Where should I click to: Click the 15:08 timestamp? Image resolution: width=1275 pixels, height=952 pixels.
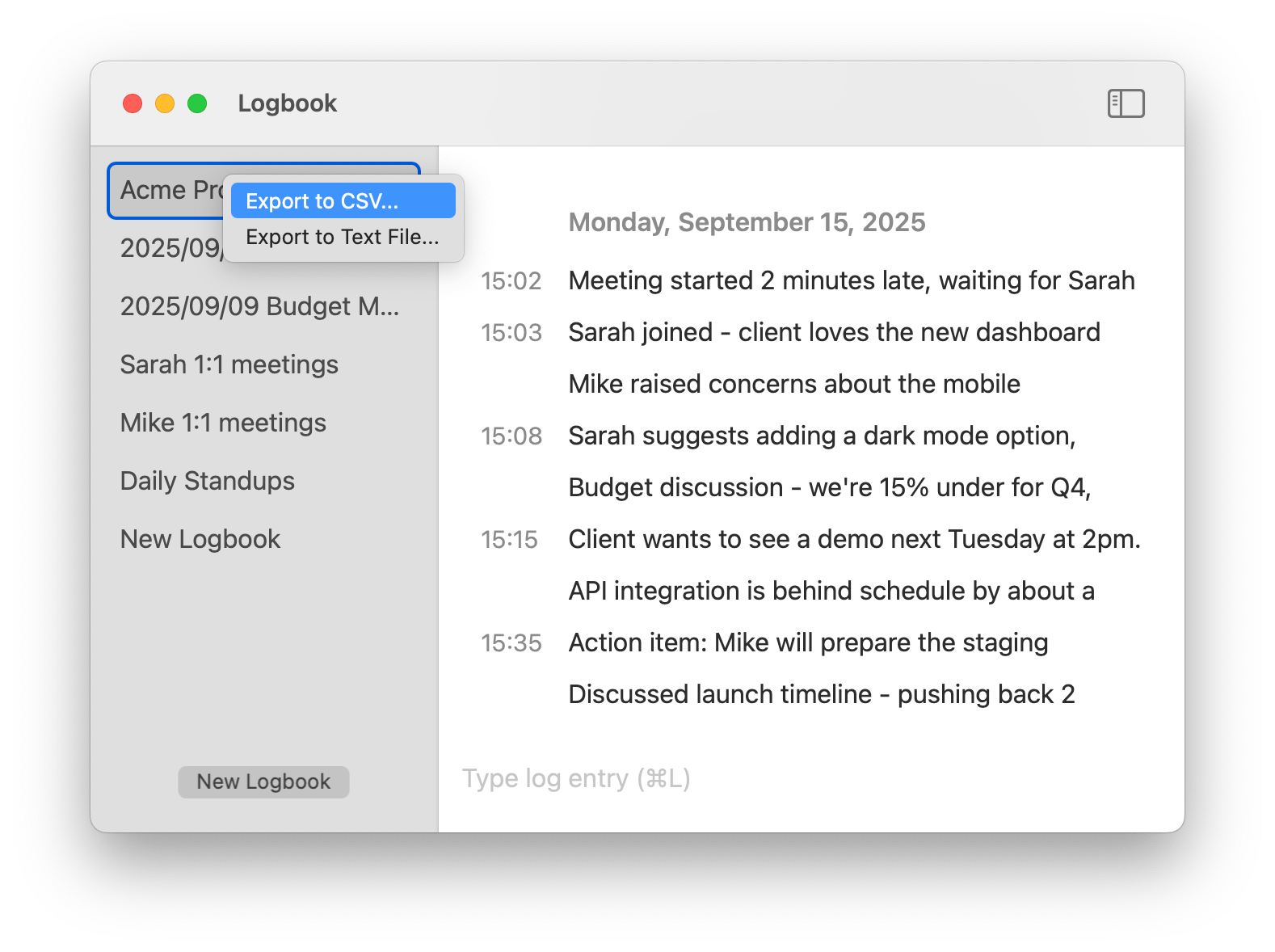[x=511, y=436]
